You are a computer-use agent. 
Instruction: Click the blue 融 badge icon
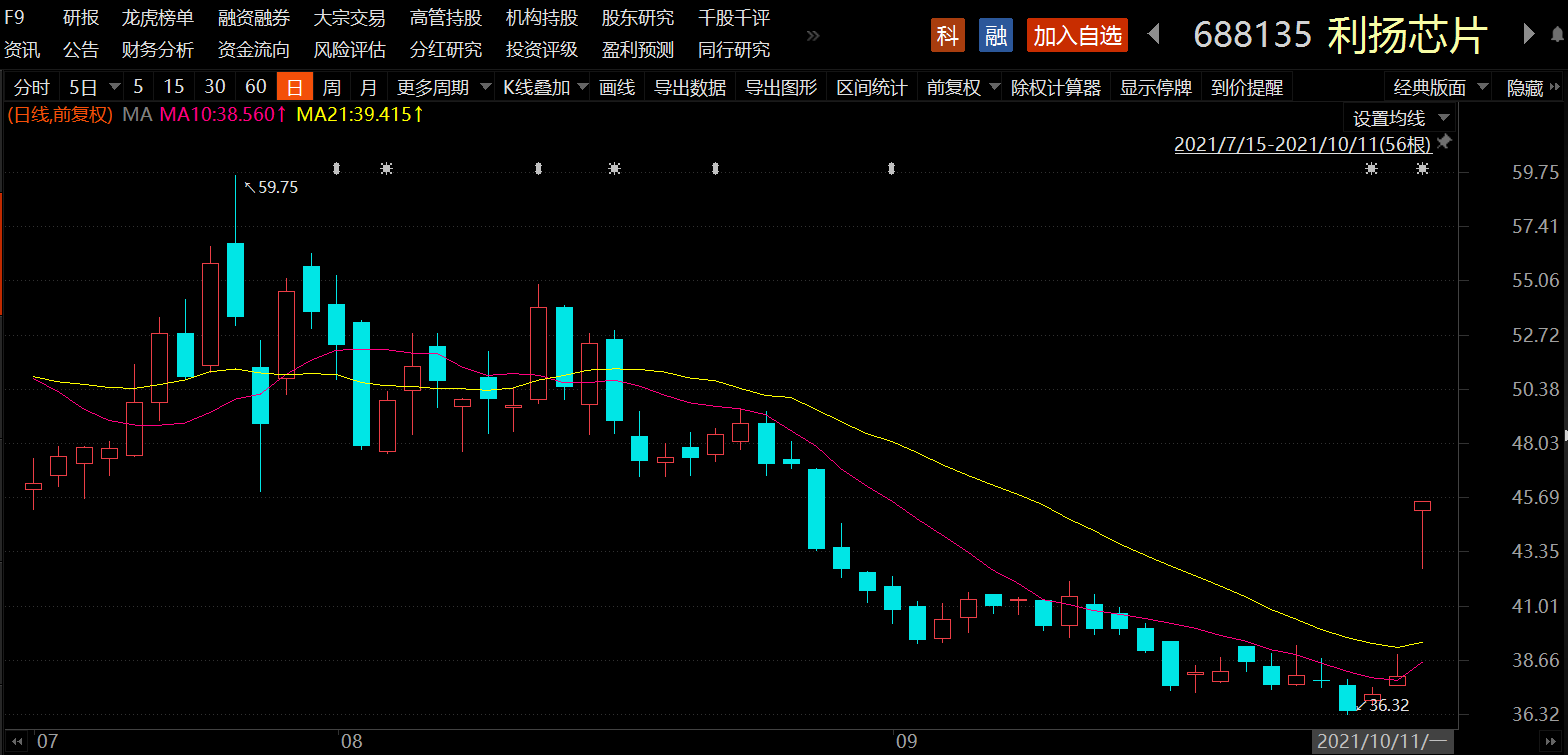995,35
